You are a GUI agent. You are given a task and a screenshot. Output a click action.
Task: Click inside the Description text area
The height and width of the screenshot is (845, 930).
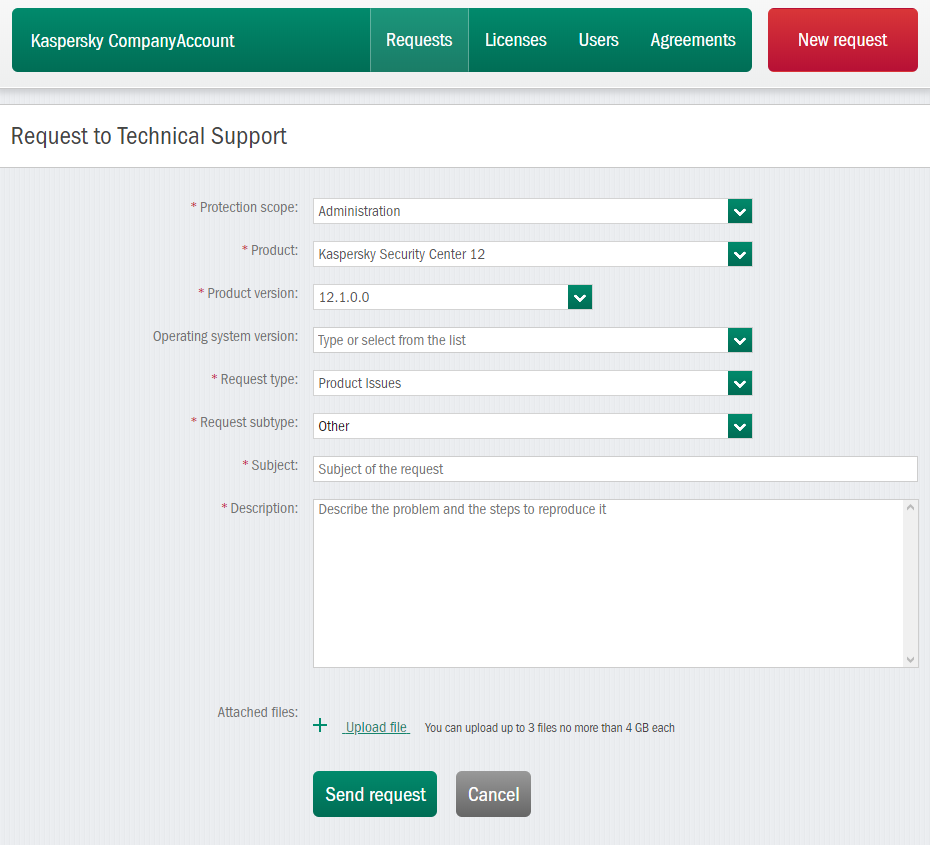(607, 583)
